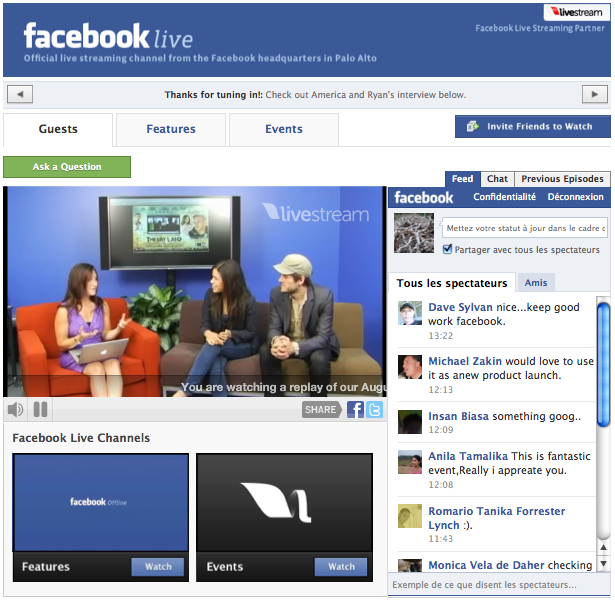Screen dimensions: 615x601
Task: Select the Feed tab
Action: pos(462,179)
